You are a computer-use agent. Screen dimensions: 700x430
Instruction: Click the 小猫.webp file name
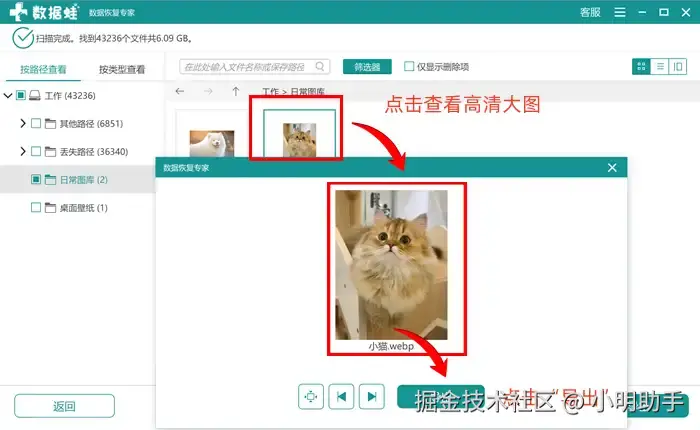coord(391,346)
